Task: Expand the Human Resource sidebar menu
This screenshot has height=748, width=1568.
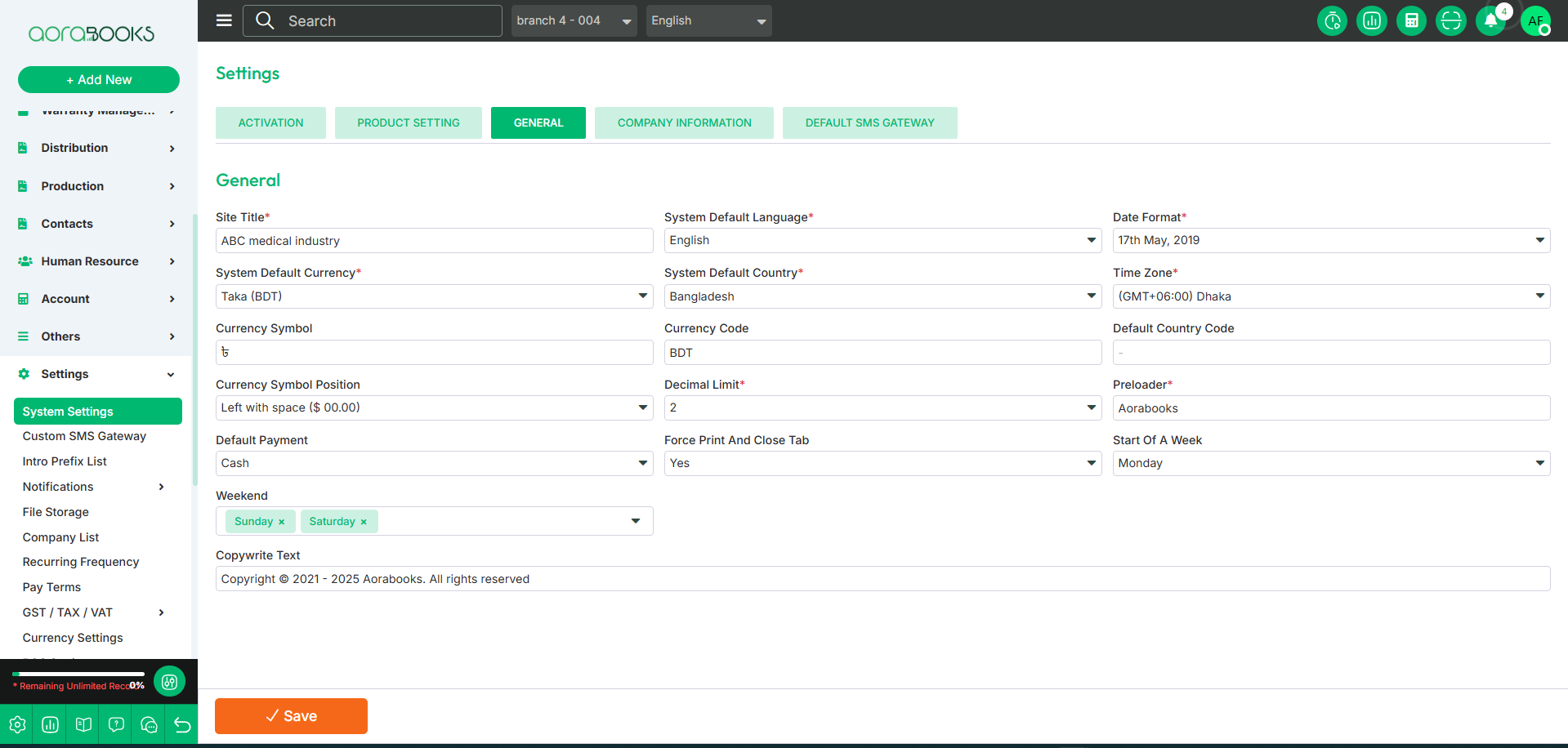Action: point(96,261)
